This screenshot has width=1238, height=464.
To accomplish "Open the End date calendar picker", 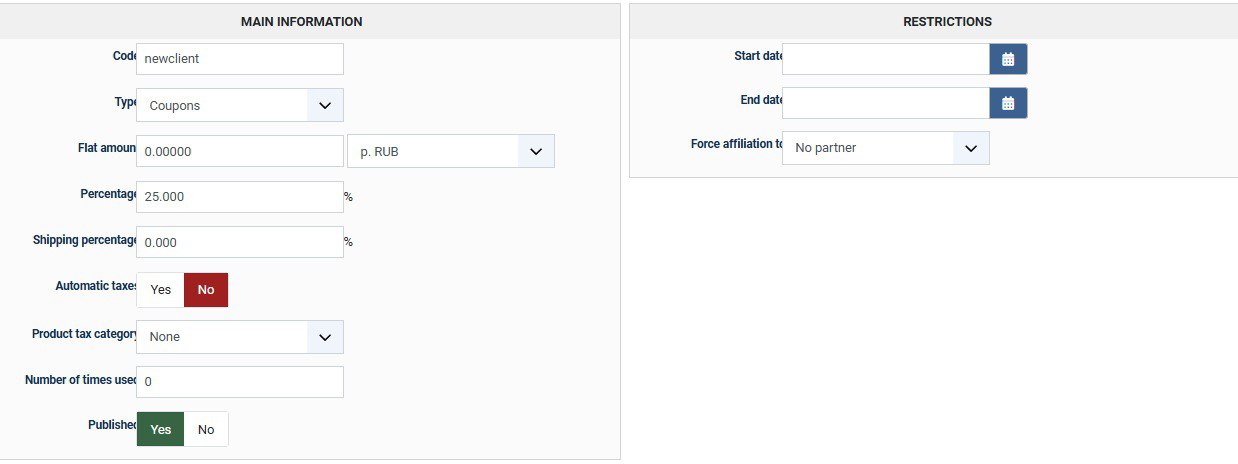I will (x=1008, y=103).
